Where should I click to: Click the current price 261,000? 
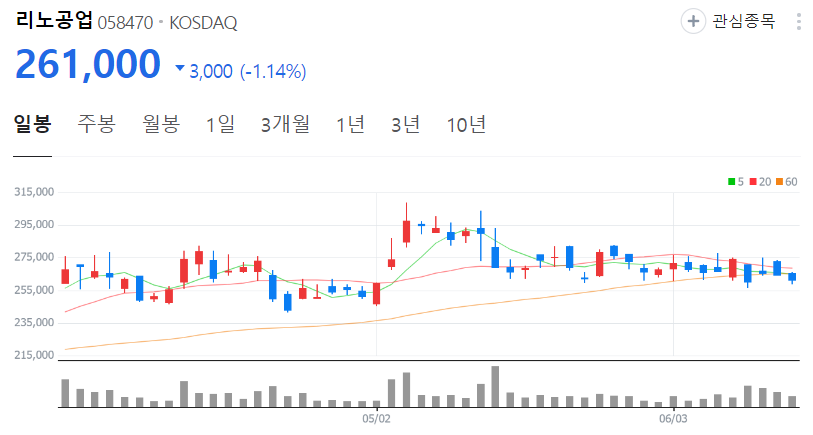point(88,64)
